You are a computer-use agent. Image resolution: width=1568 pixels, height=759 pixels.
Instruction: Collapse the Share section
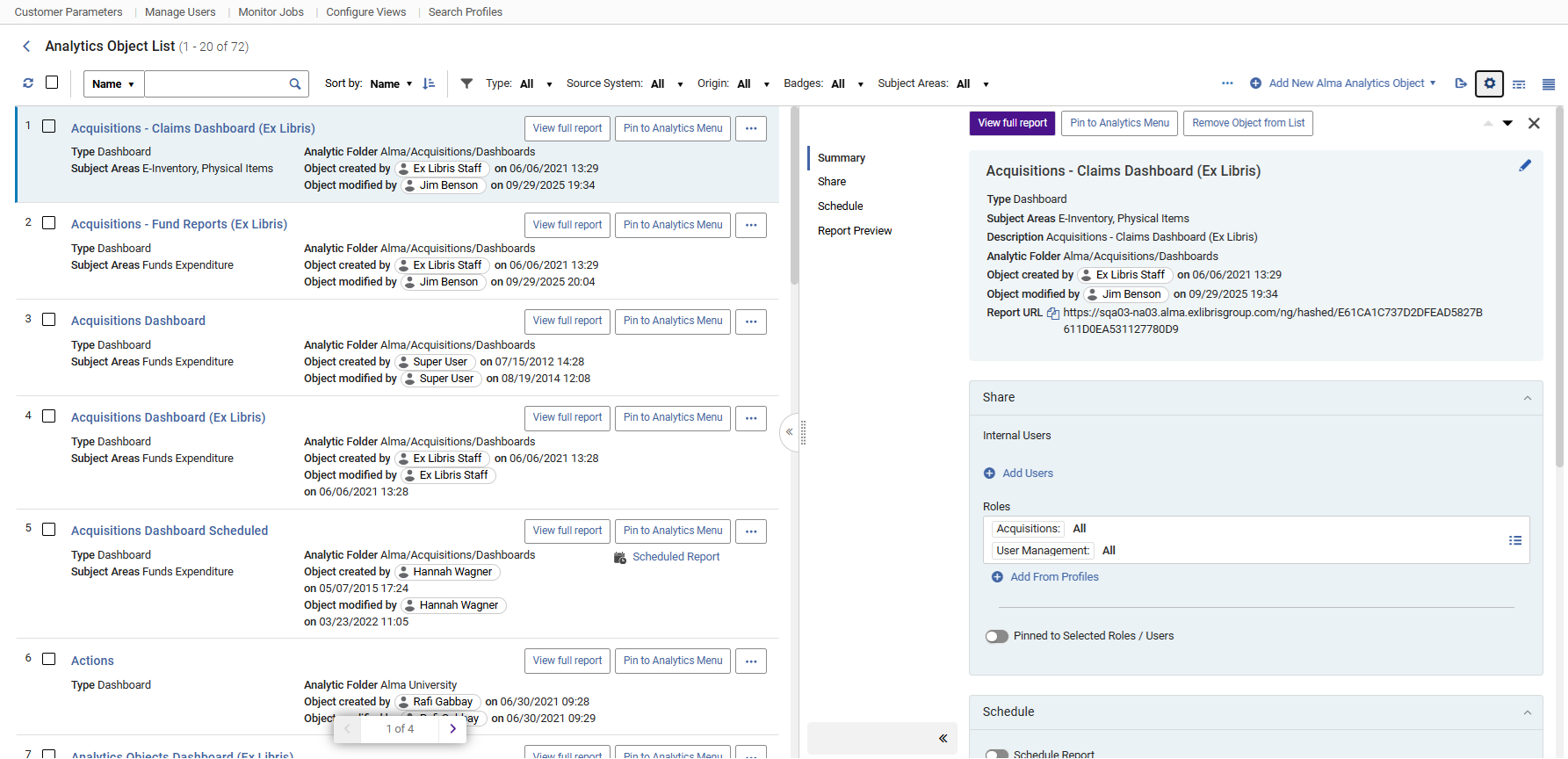coord(1528,398)
